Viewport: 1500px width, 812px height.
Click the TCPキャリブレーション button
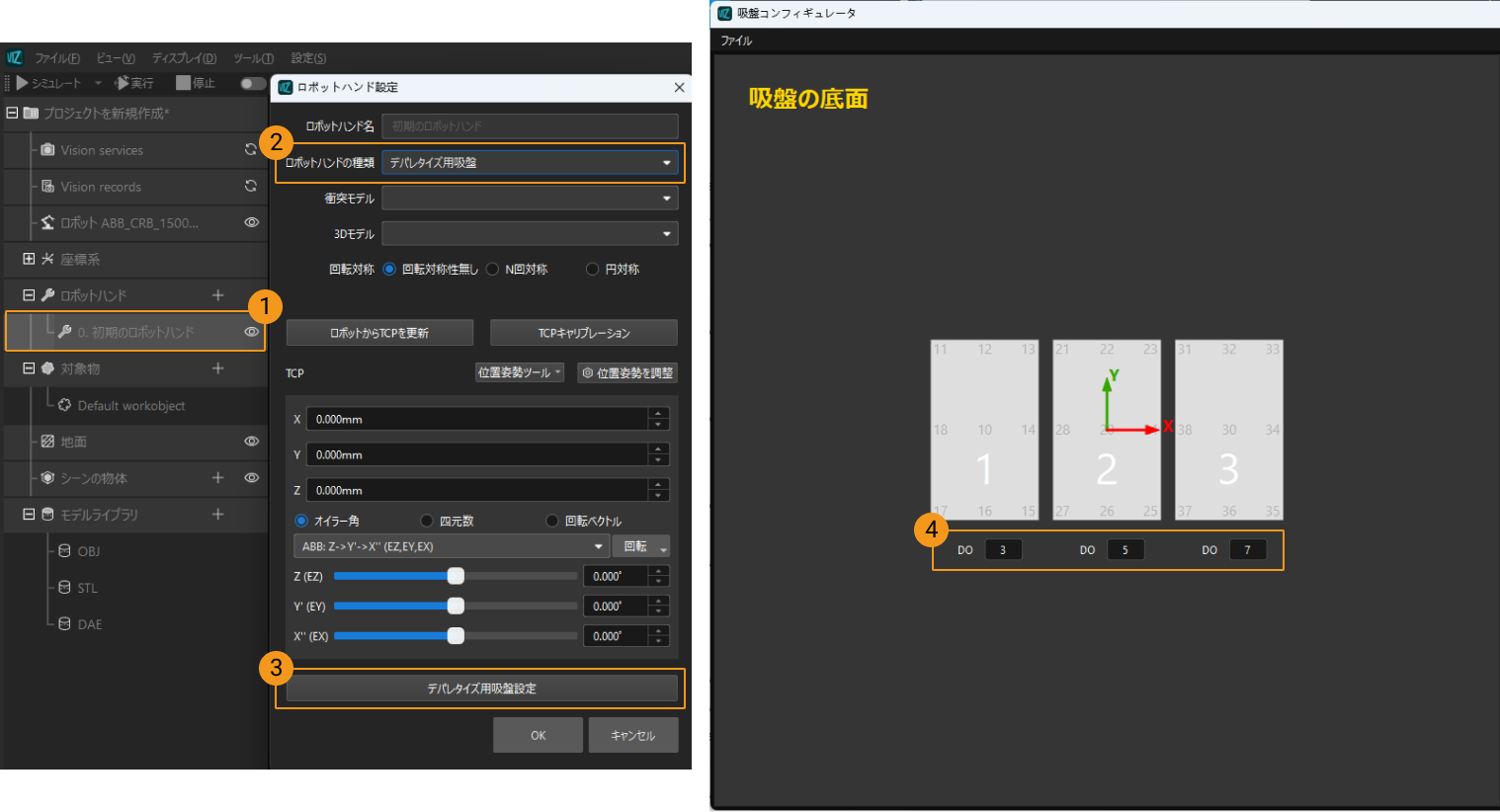583,333
